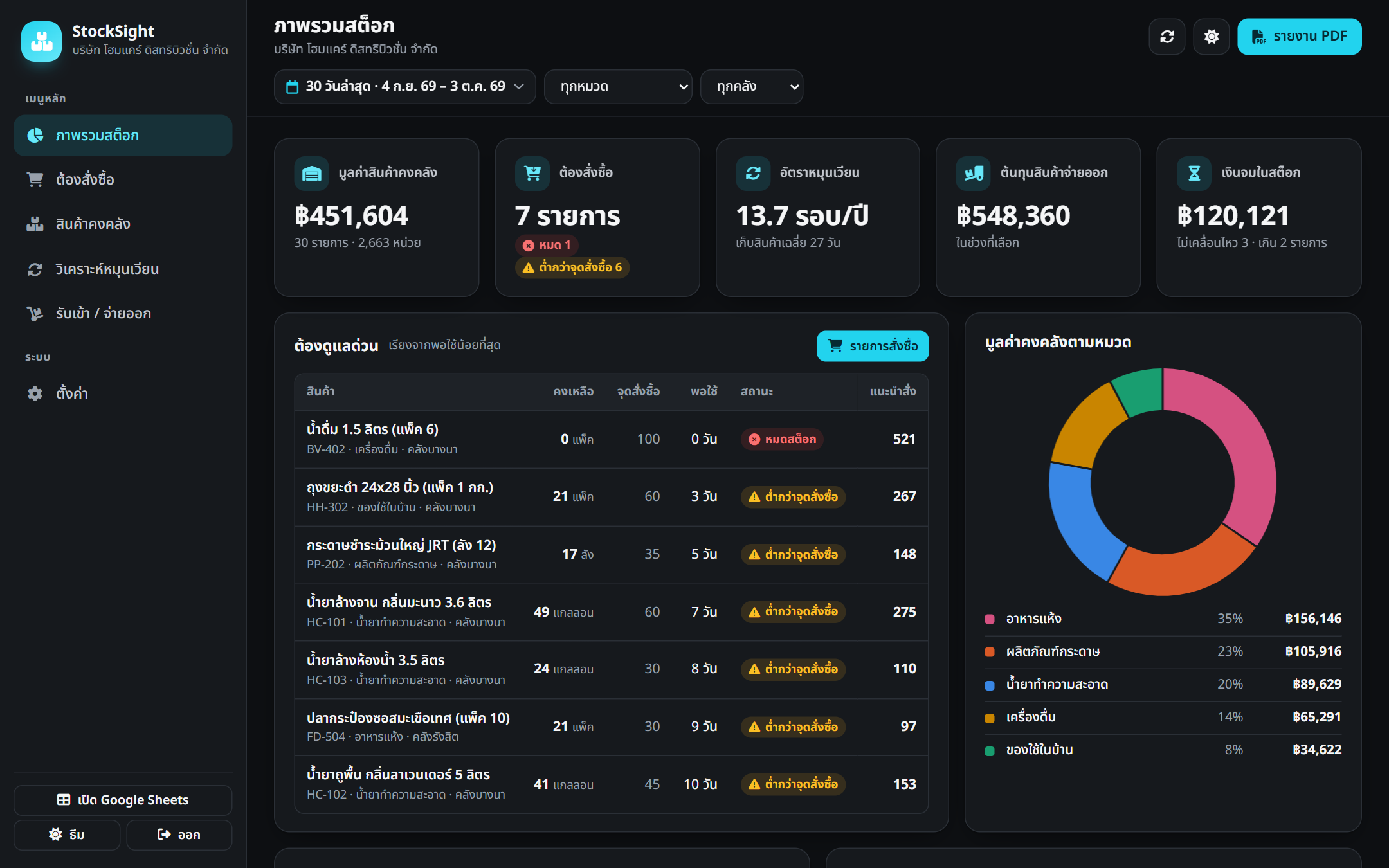Click the cart icon on ต้องสั่งซื้อ card
The image size is (1389, 868).
532,173
